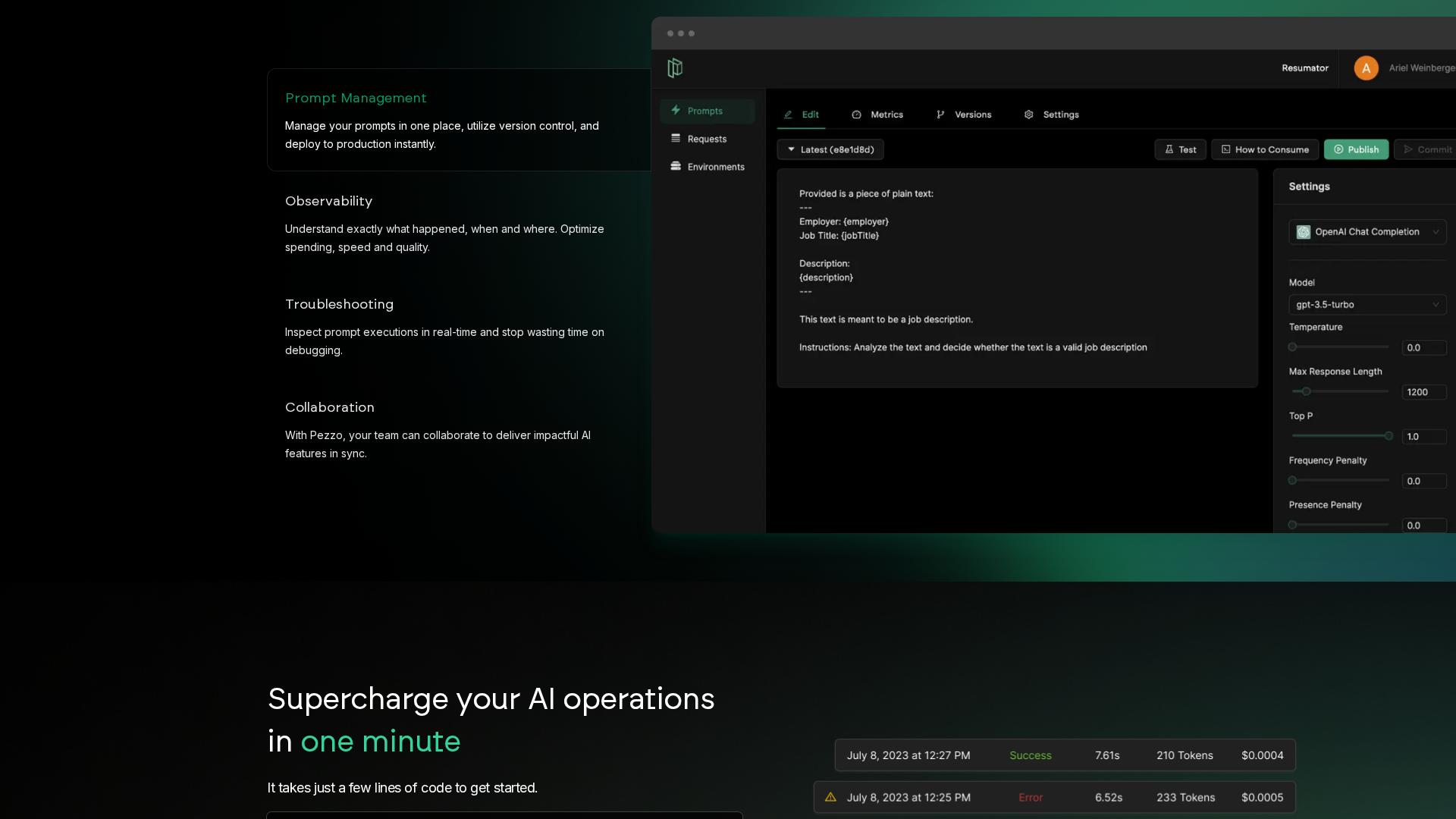Click the OpenAI logo in the provider selector
This screenshot has height=819, width=1456.
[x=1304, y=232]
